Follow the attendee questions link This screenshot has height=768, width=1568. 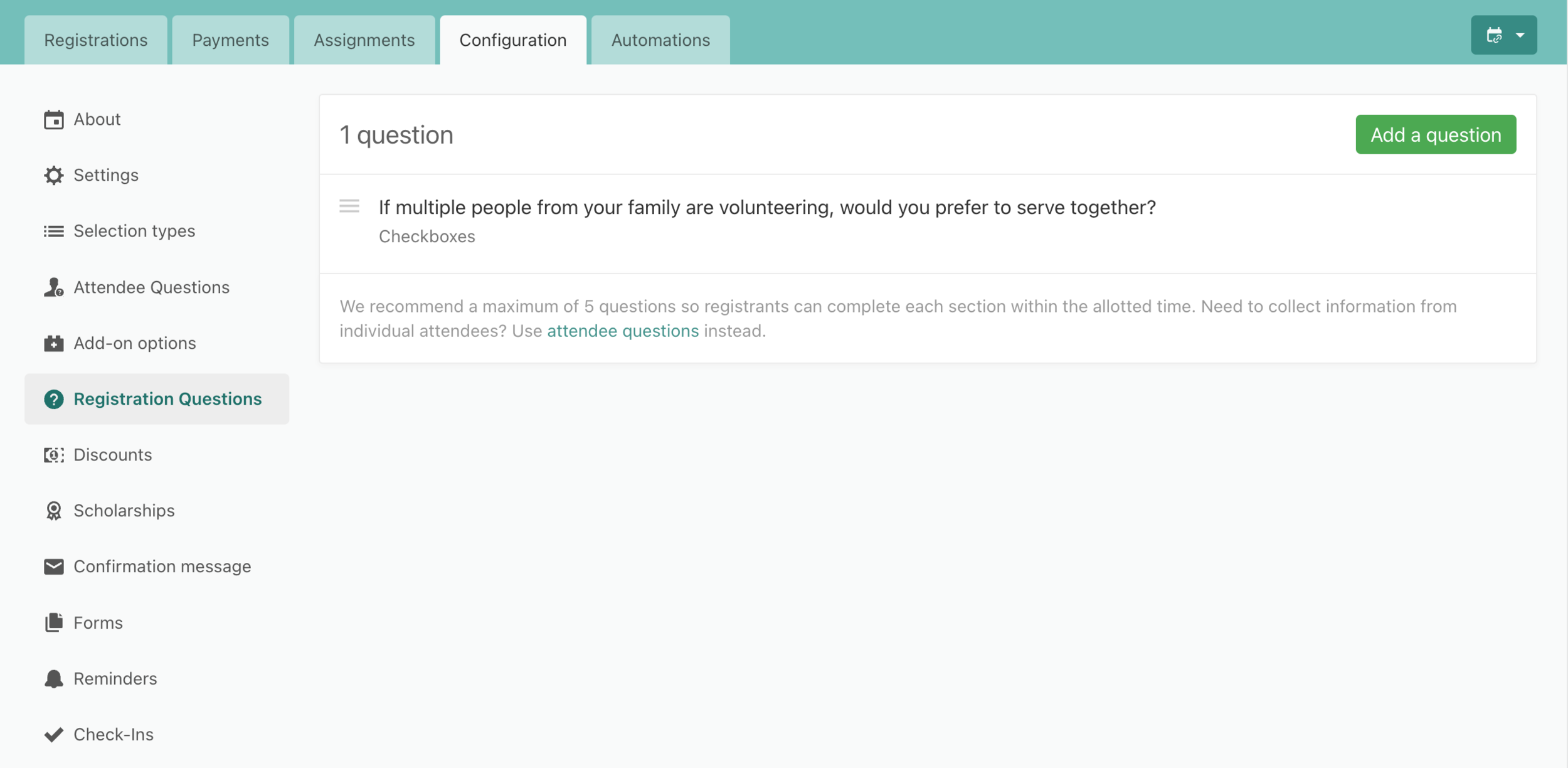coord(623,331)
